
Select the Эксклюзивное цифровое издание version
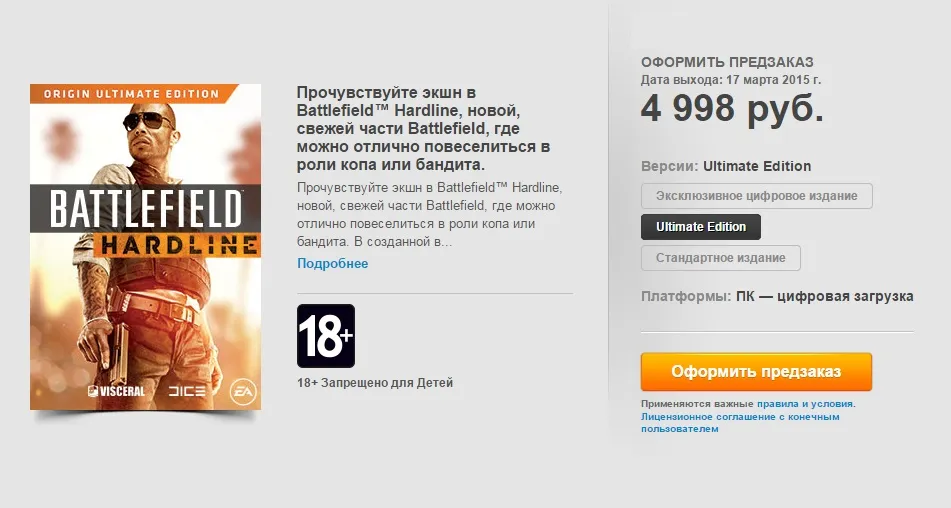point(756,196)
